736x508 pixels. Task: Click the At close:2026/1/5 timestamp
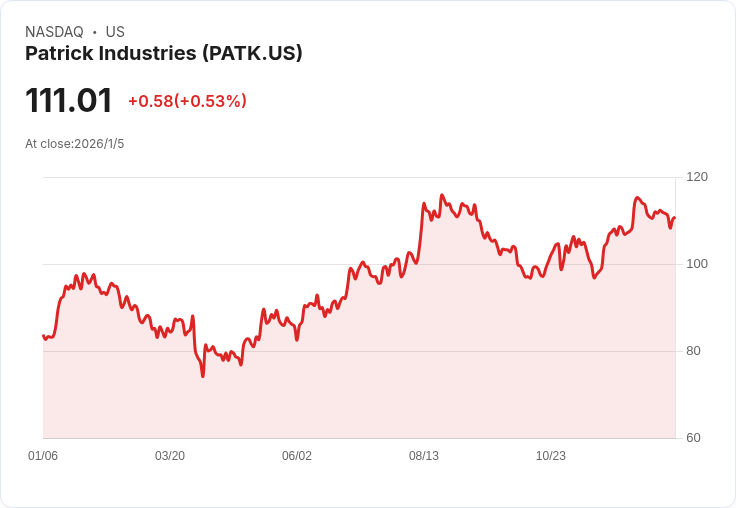75,144
